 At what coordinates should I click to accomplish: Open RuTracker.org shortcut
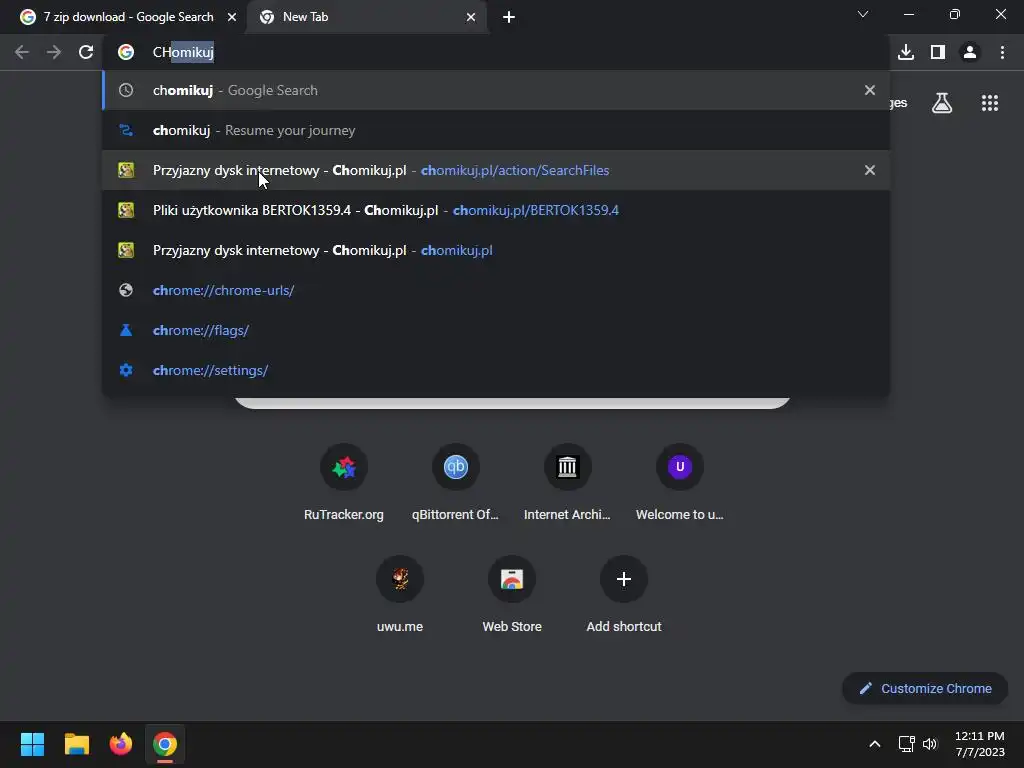click(344, 483)
